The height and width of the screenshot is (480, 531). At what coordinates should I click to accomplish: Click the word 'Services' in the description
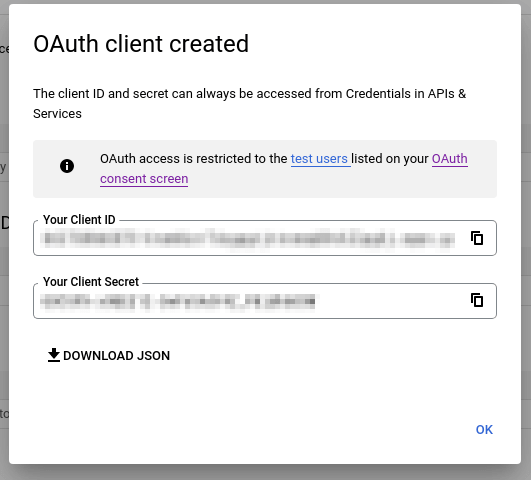tap(57, 114)
